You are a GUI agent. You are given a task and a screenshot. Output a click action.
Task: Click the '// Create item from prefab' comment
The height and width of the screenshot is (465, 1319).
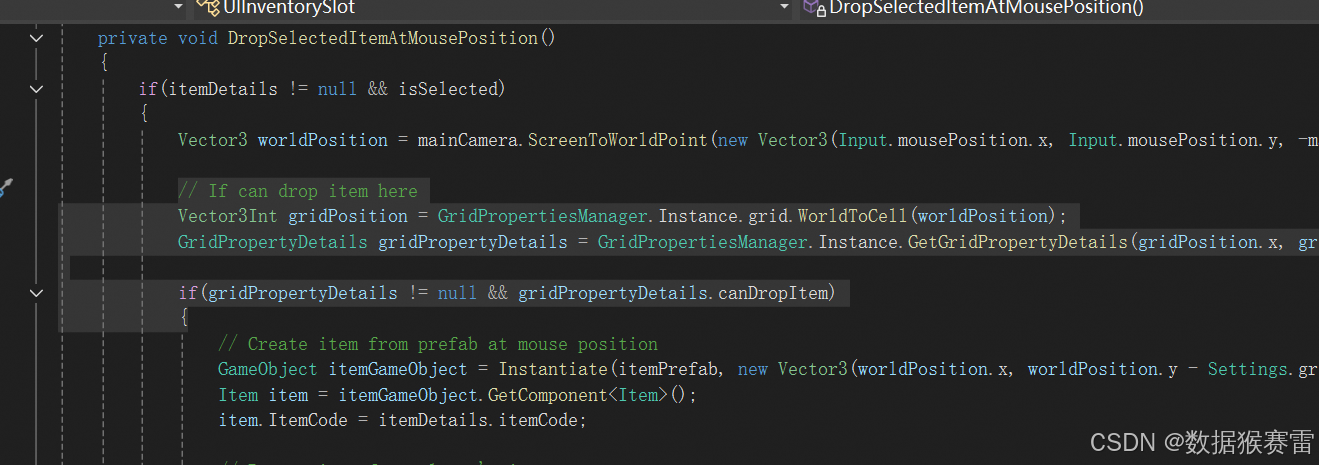[x=438, y=344]
